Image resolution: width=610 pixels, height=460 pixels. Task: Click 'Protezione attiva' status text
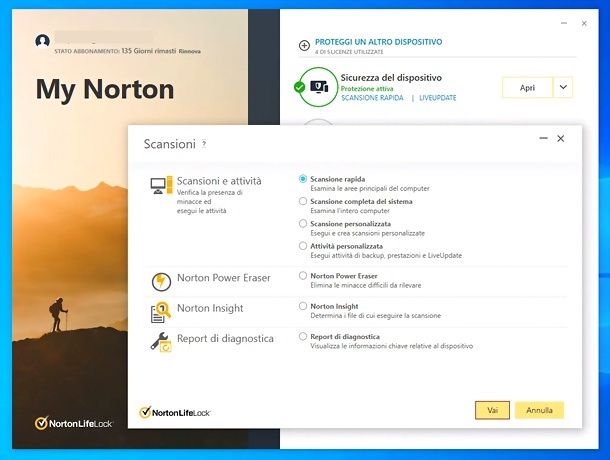click(x=367, y=89)
